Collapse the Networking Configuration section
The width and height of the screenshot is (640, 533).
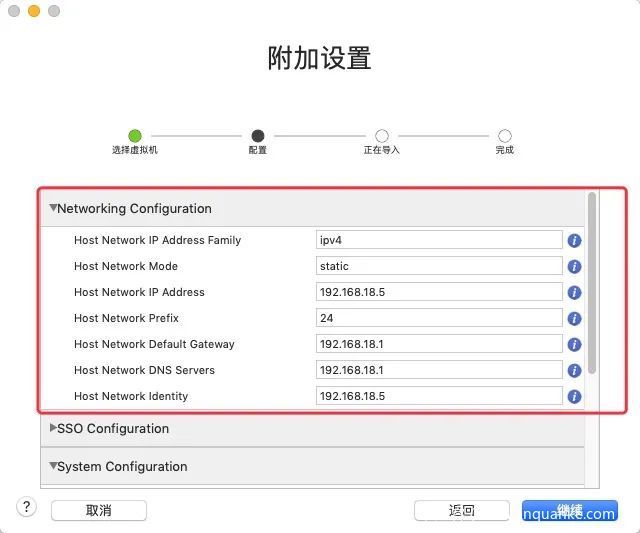(x=53, y=208)
